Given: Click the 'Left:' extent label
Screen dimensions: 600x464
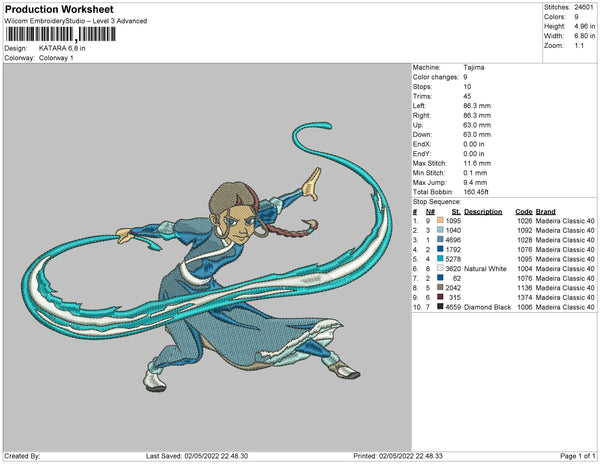Looking at the screenshot, I should pos(419,106).
